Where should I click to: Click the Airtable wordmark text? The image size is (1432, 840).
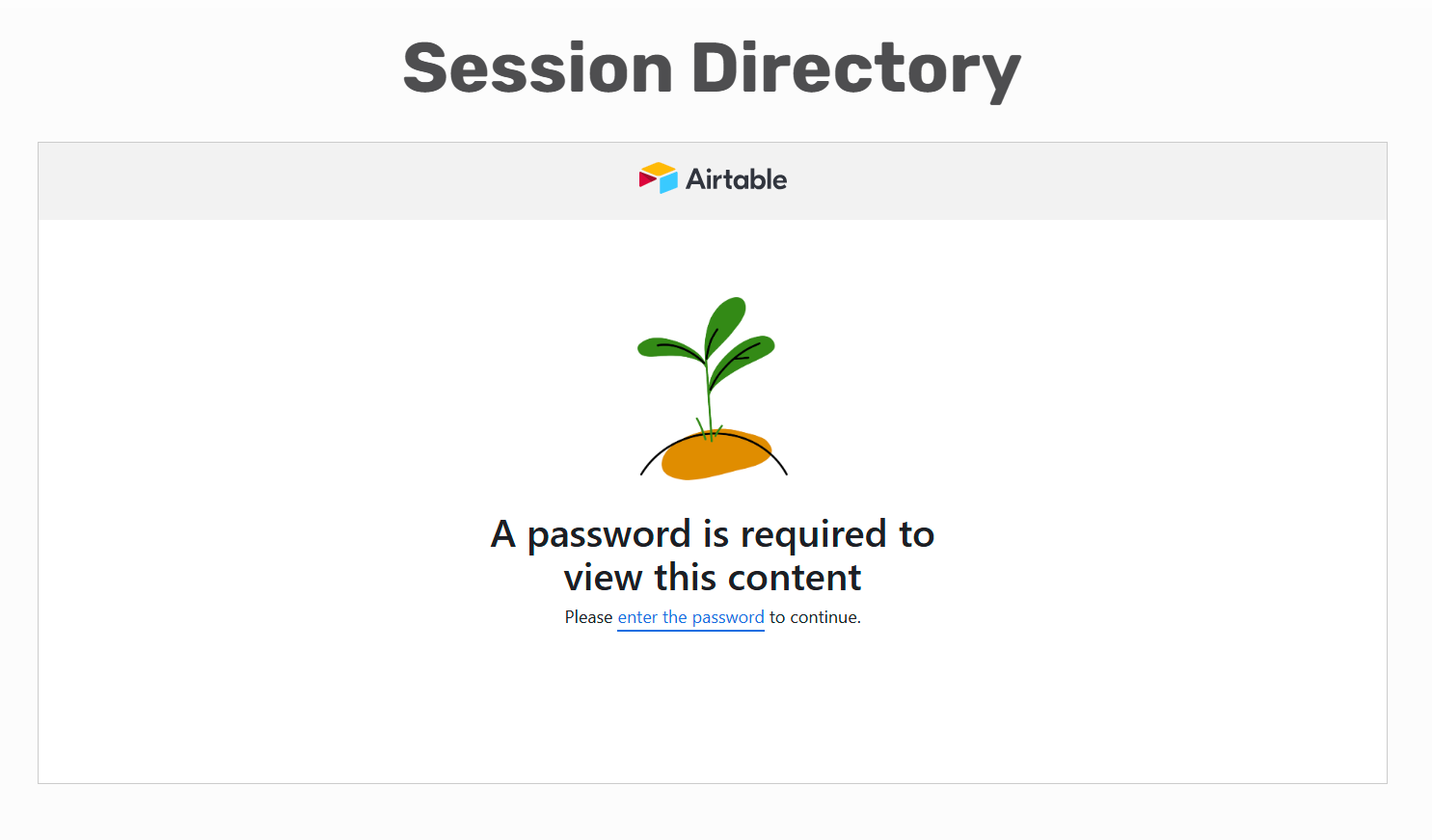pyautogui.click(x=736, y=179)
